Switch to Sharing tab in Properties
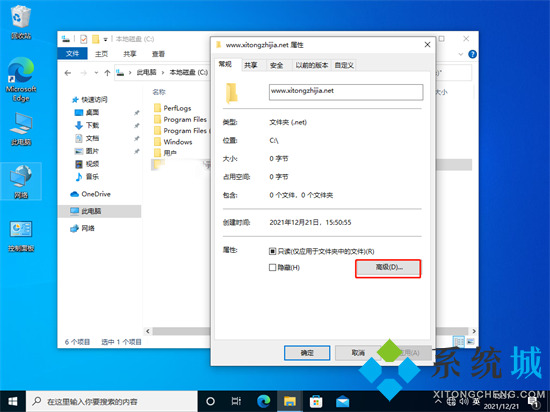 pyautogui.click(x=251, y=65)
